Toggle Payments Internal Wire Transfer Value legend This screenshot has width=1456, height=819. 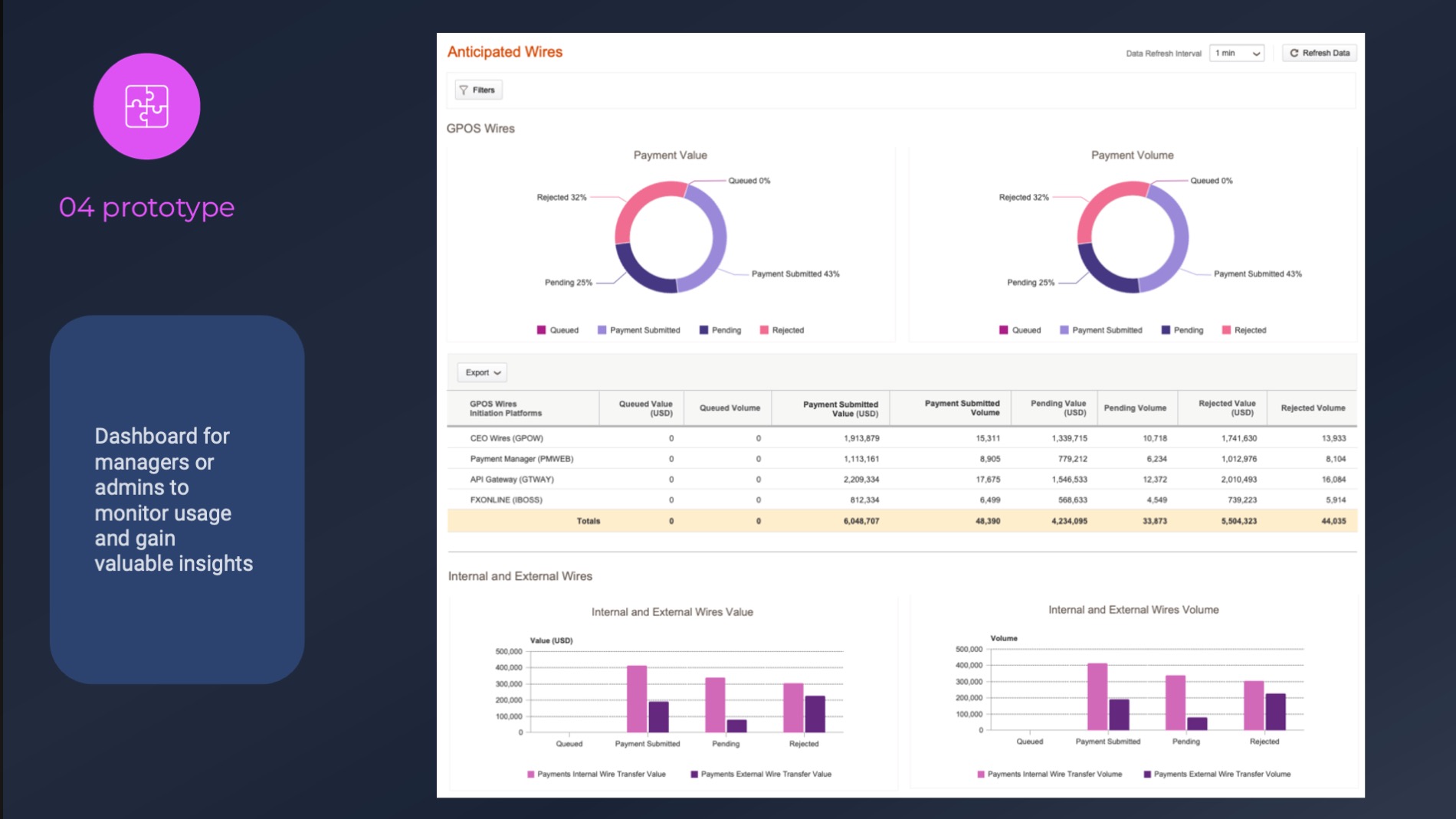(x=595, y=775)
